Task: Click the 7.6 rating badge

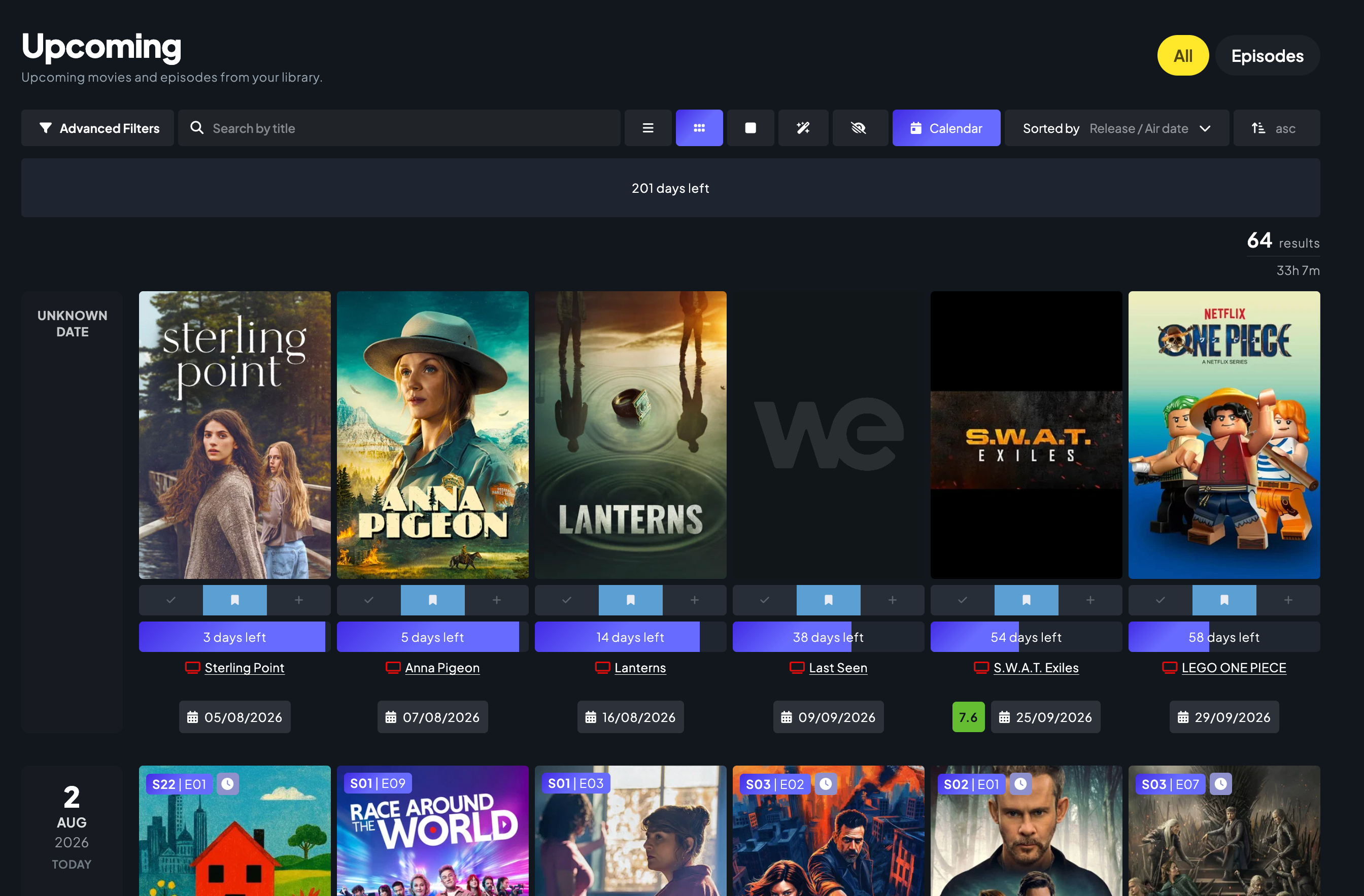Action: click(x=969, y=717)
